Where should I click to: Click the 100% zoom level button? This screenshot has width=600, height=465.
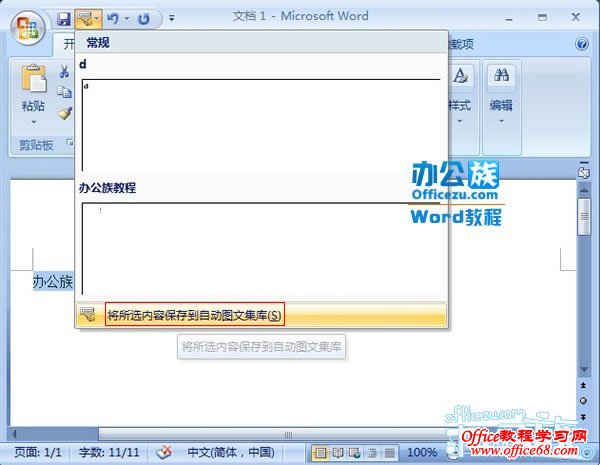point(422,452)
